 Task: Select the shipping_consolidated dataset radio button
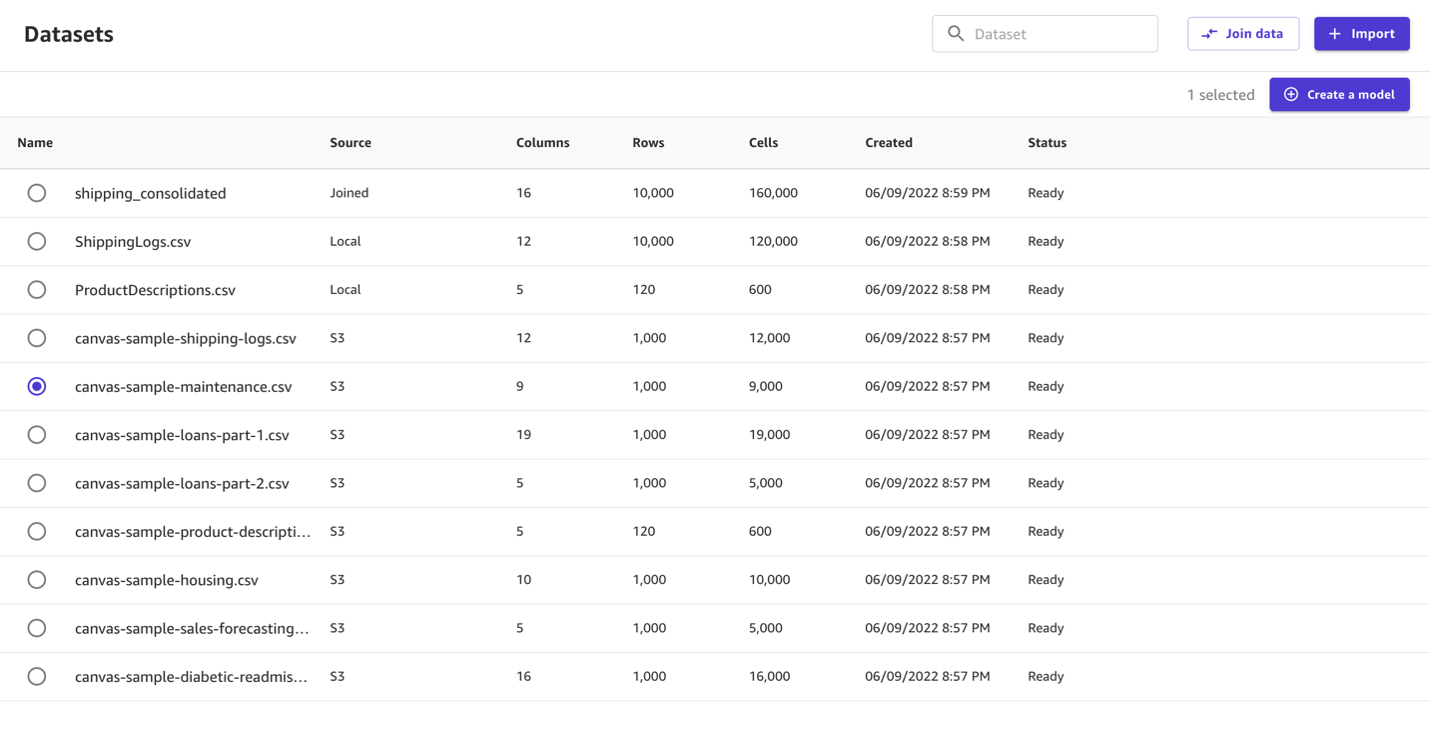[x=37, y=193]
